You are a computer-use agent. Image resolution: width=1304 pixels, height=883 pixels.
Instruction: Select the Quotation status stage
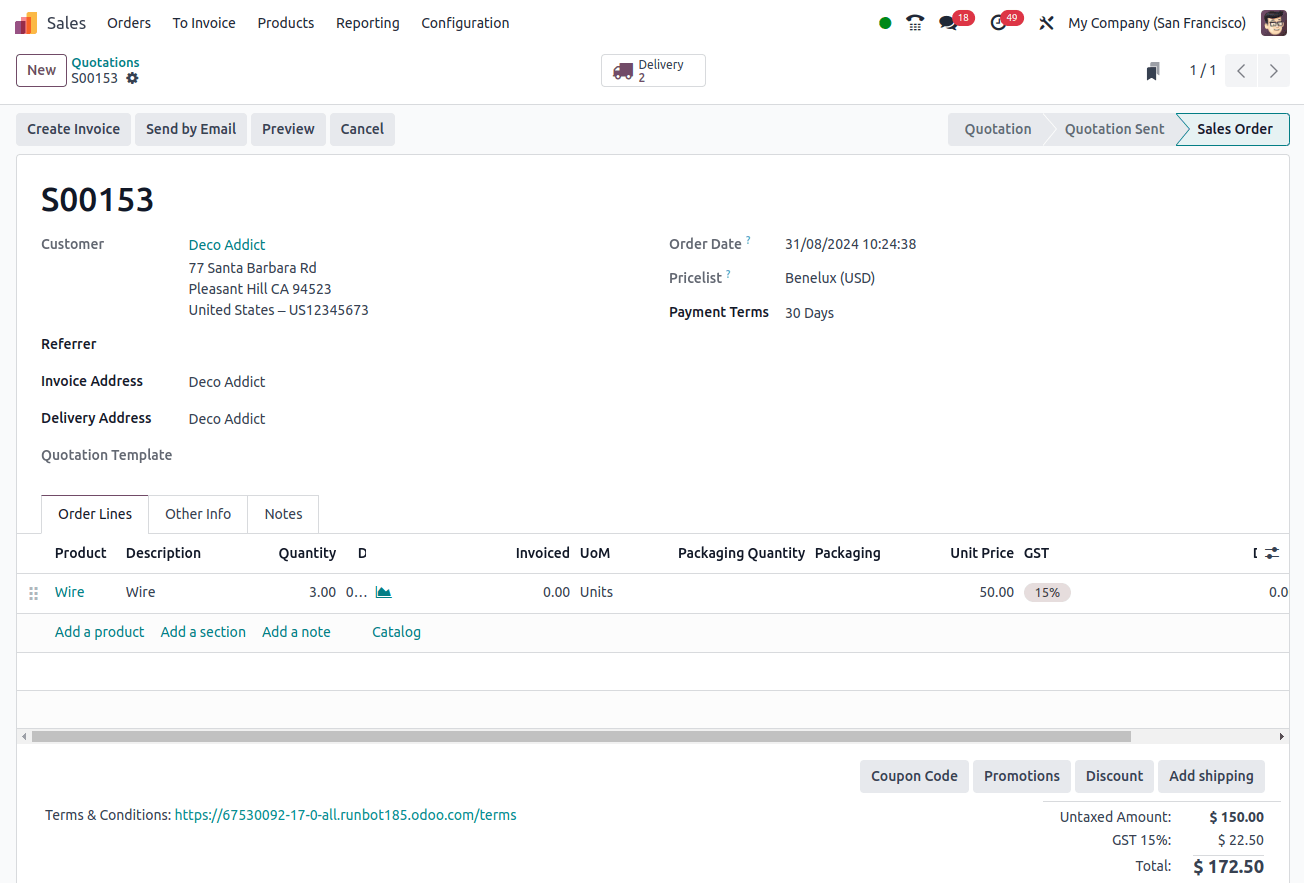997,129
